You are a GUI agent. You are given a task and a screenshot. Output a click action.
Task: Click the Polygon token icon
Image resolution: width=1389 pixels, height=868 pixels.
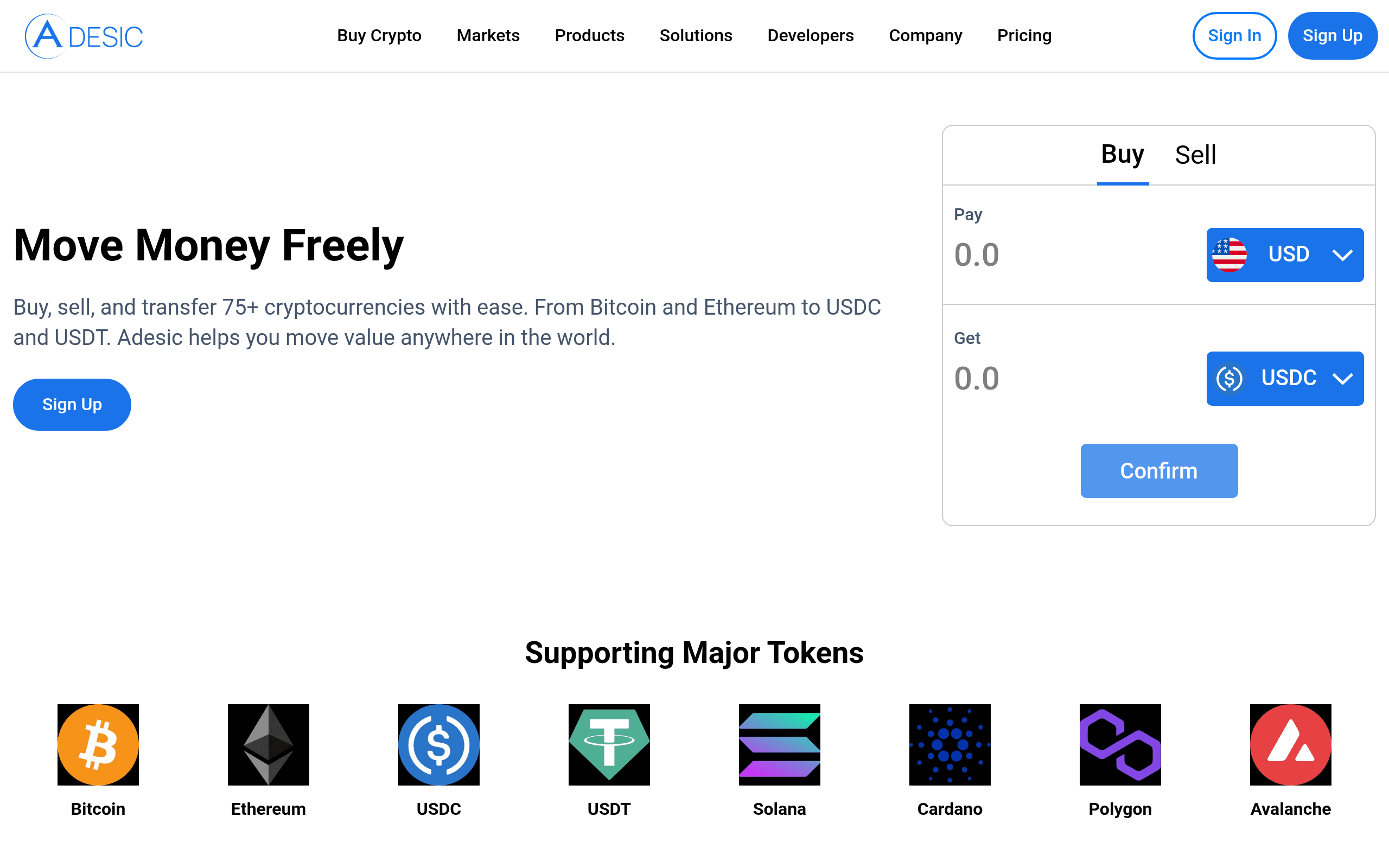(x=1120, y=744)
